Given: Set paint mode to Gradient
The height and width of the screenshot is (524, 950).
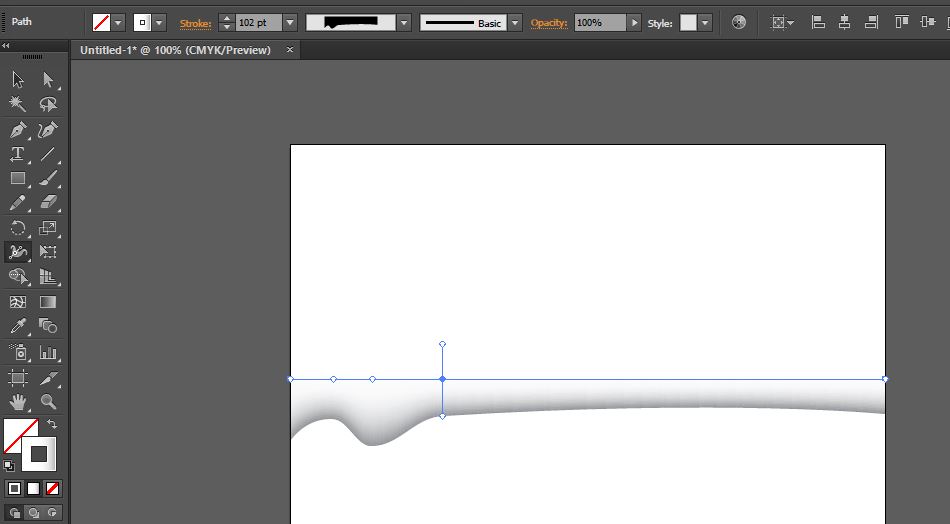Looking at the screenshot, I should 33,488.
